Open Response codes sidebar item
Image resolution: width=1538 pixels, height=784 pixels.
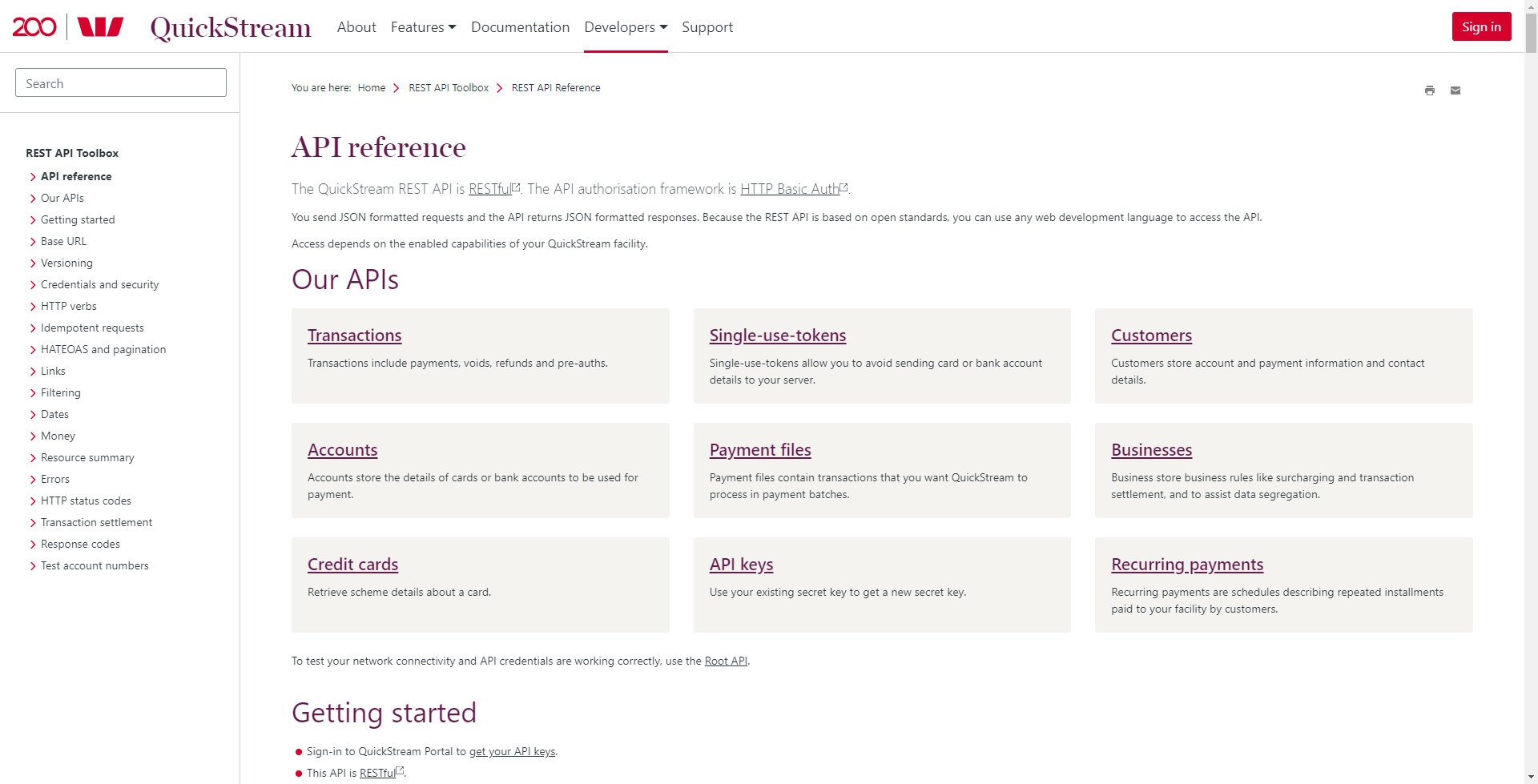(80, 544)
